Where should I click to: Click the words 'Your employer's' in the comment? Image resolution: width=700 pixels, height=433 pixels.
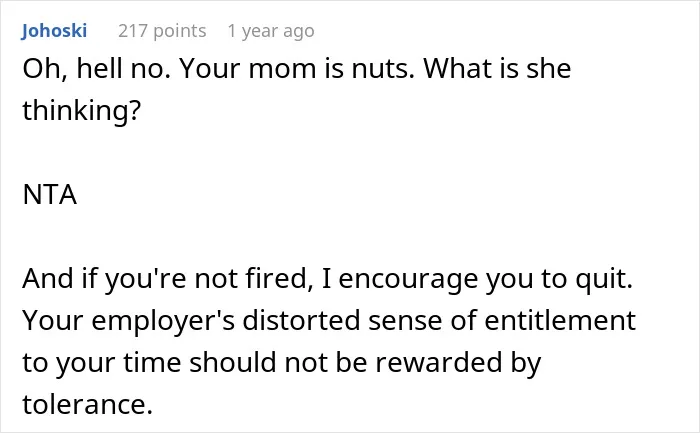click(129, 321)
